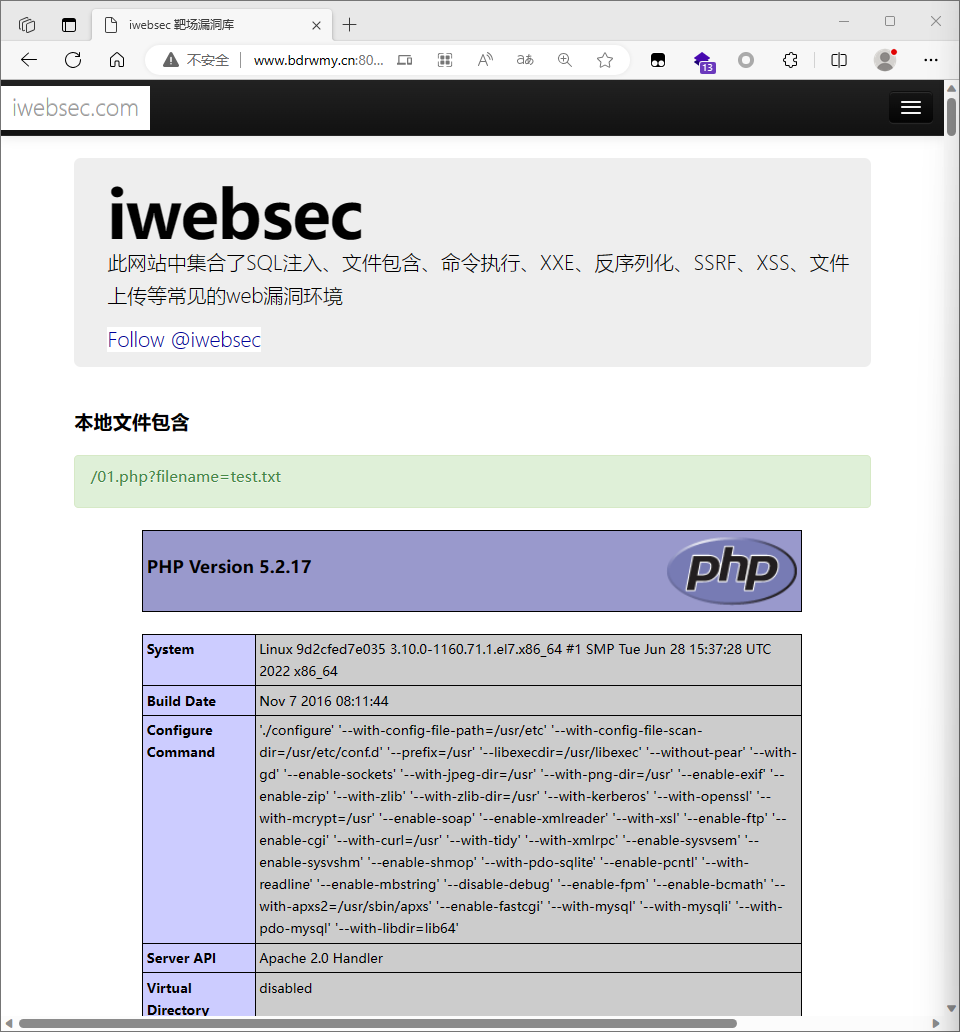Click the scroll down arrow
Image resolution: width=960 pixels, height=1032 pixels.
[x=951, y=1008]
